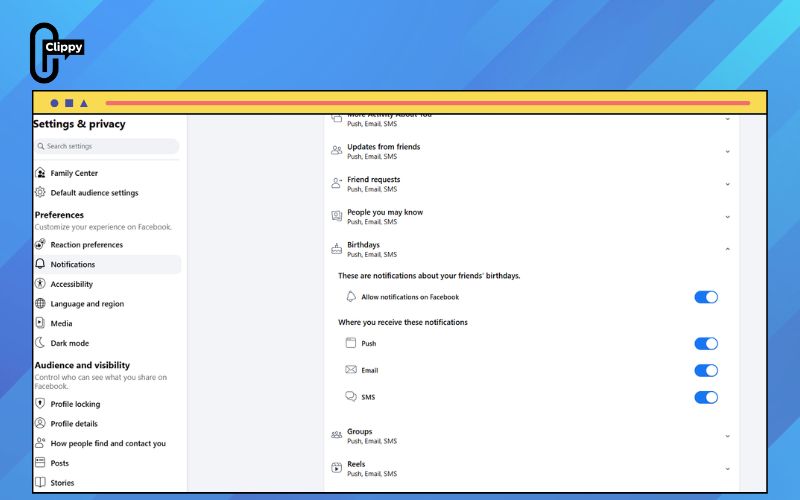This screenshot has height=500, width=800.
Task: Expand the Groups section chevron
Action: click(x=728, y=436)
